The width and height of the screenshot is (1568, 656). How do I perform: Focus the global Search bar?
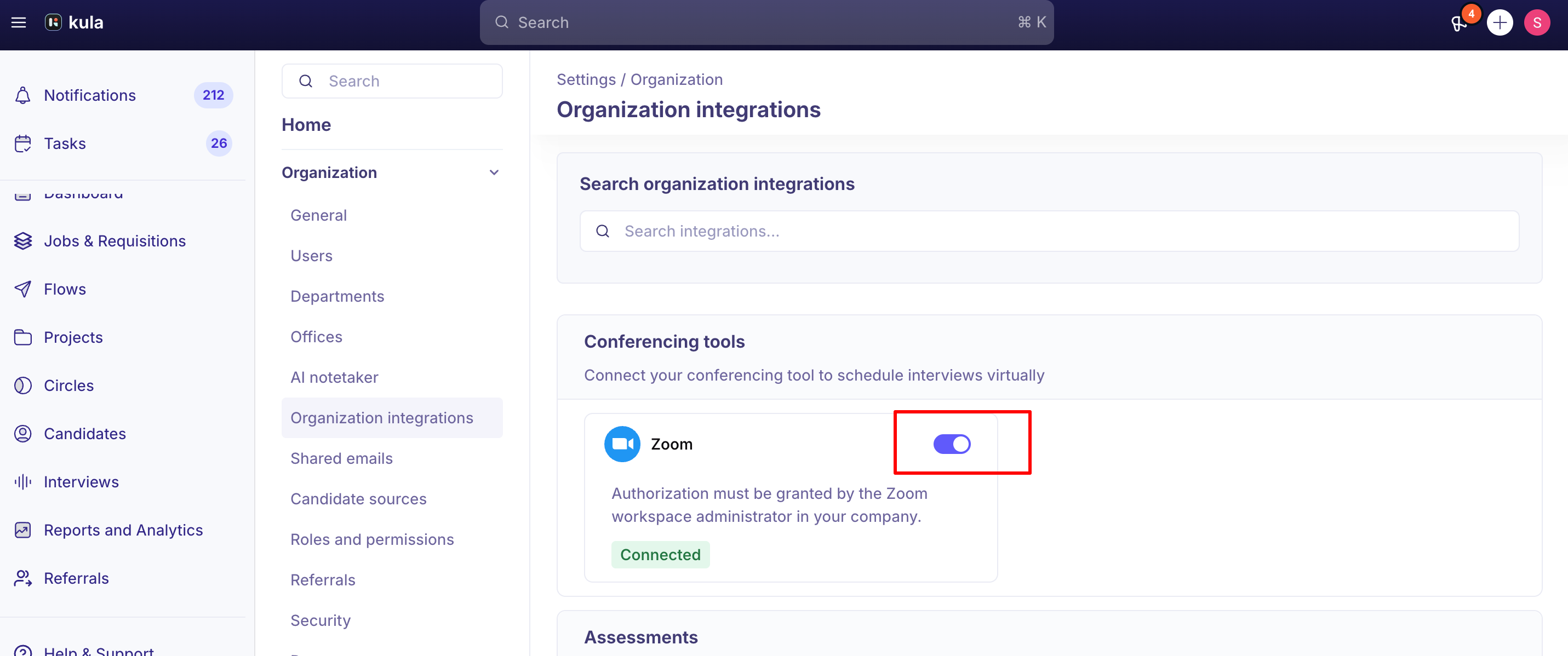pos(766,22)
